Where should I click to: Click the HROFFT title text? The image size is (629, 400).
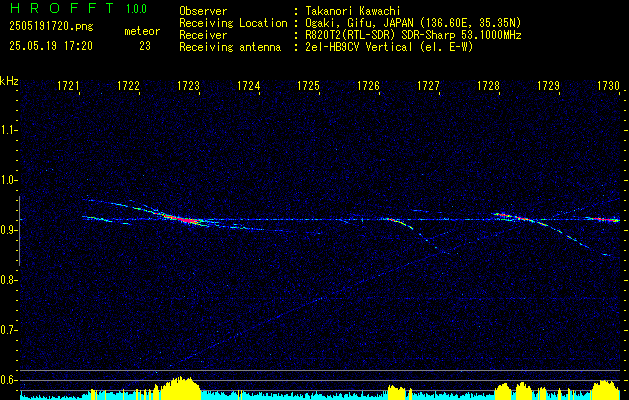coord(62,8)
